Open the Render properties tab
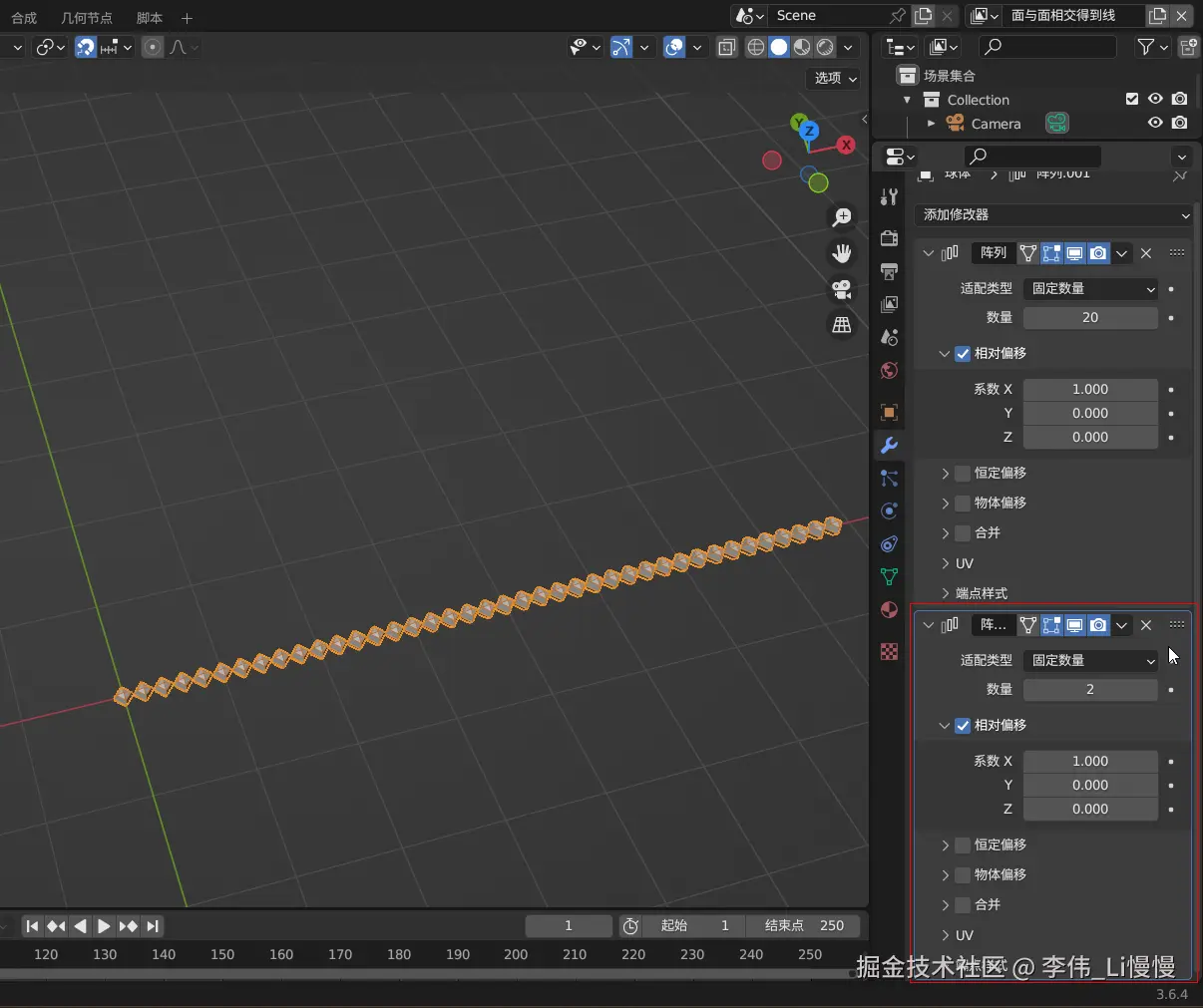Image resolution: width=1203 pixels, height=1008 pixels. click(x=889, y=238)
